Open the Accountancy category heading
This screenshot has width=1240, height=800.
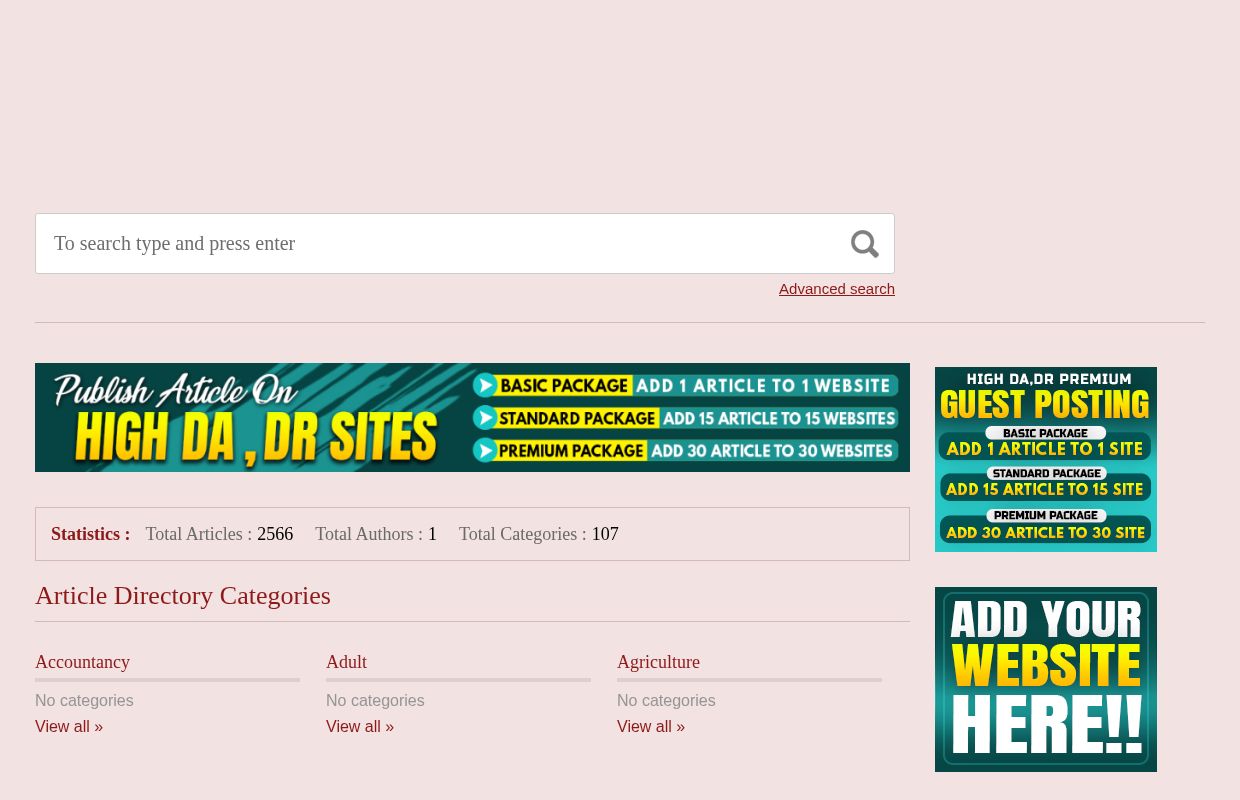(82, 662)
